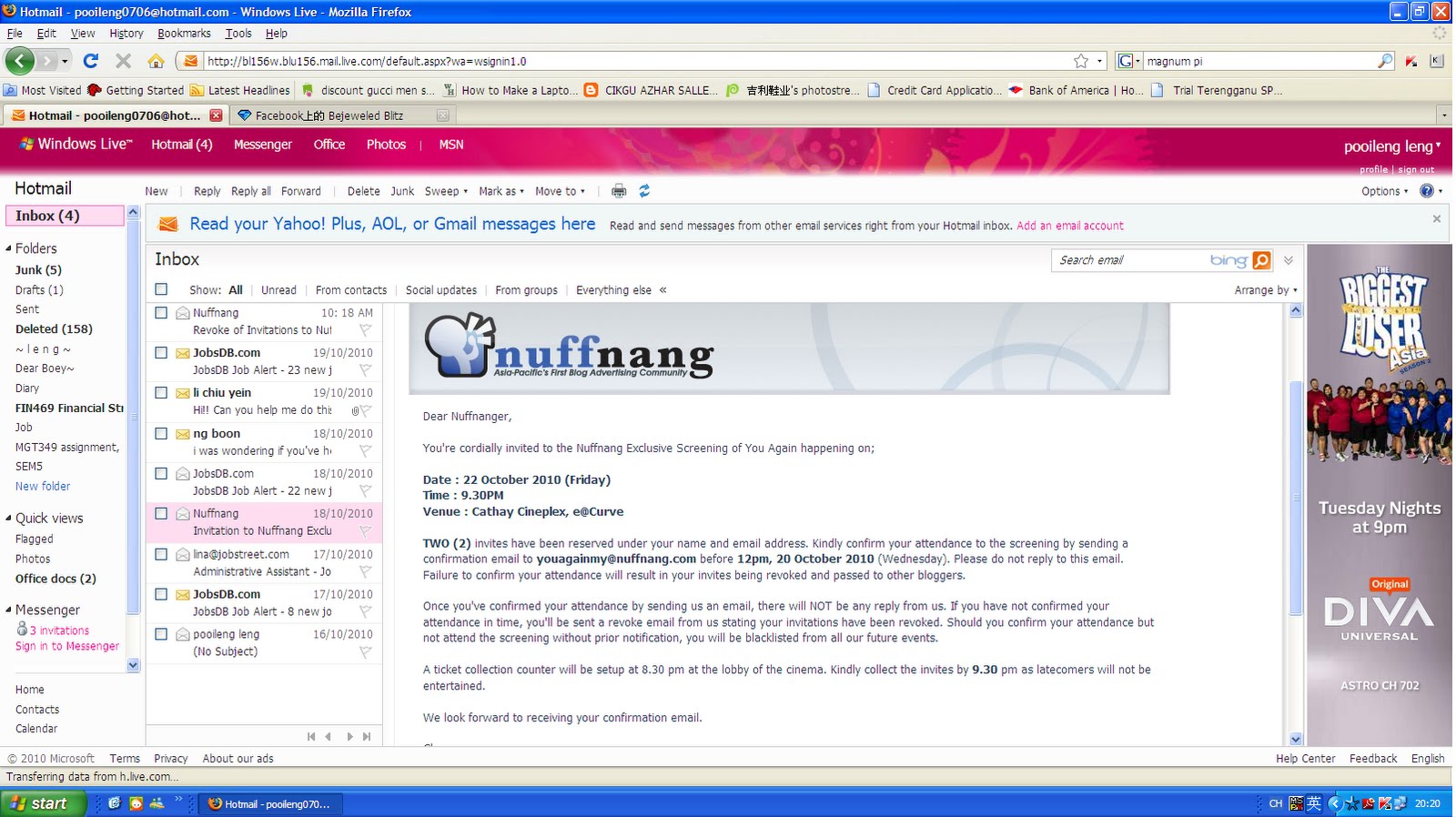The width and height of the screenshot is (1456, 817).
Task: Flag the ng boon message
Action: coord(365,451)
